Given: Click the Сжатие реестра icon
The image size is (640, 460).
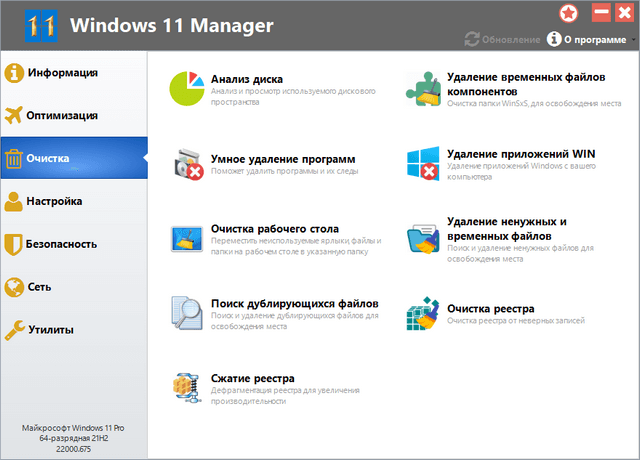Looking at the screenshot, I should pyautogui.click(x=188, y=387).
